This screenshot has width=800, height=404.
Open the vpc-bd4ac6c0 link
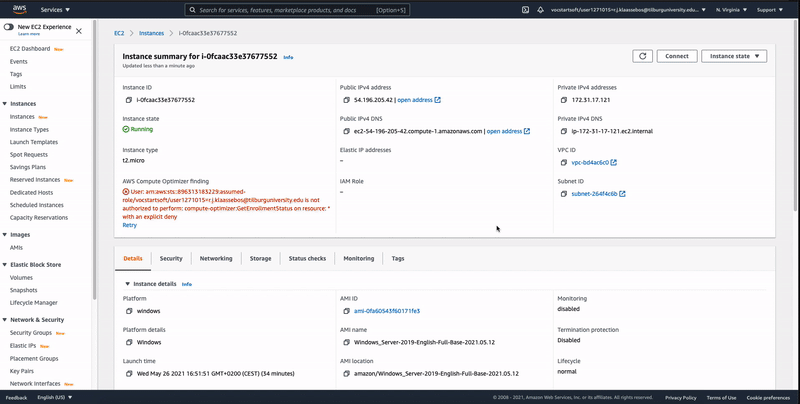589,162
